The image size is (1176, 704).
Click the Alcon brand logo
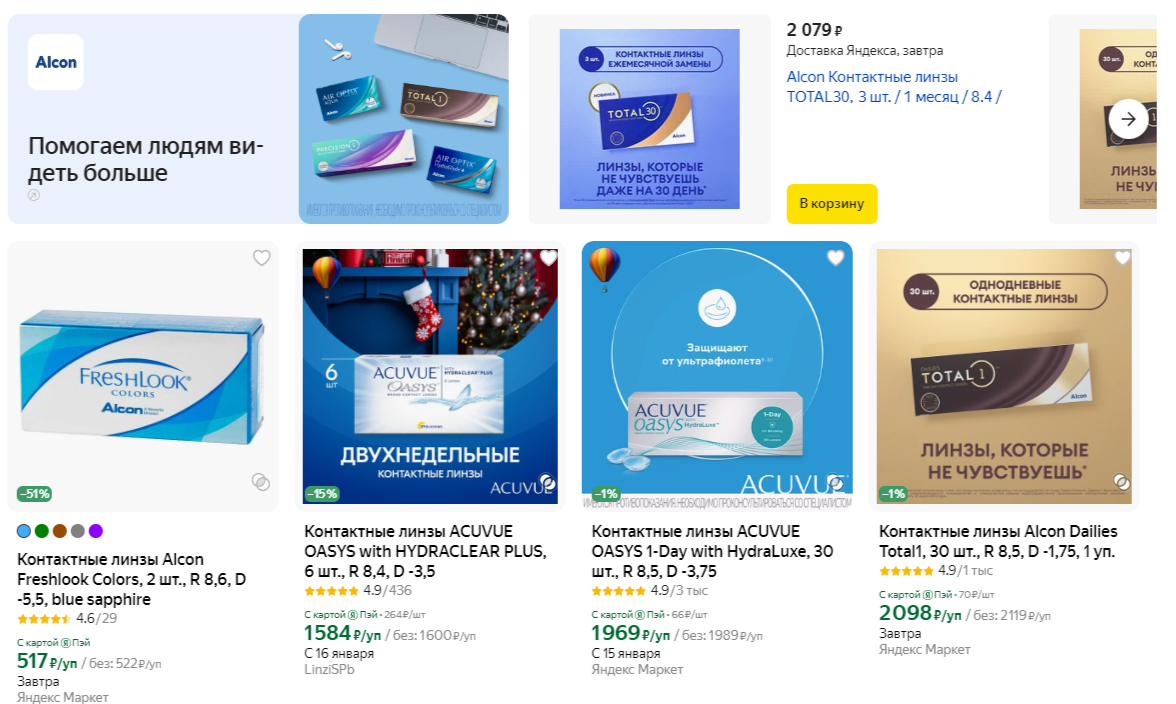click(56, 62)
